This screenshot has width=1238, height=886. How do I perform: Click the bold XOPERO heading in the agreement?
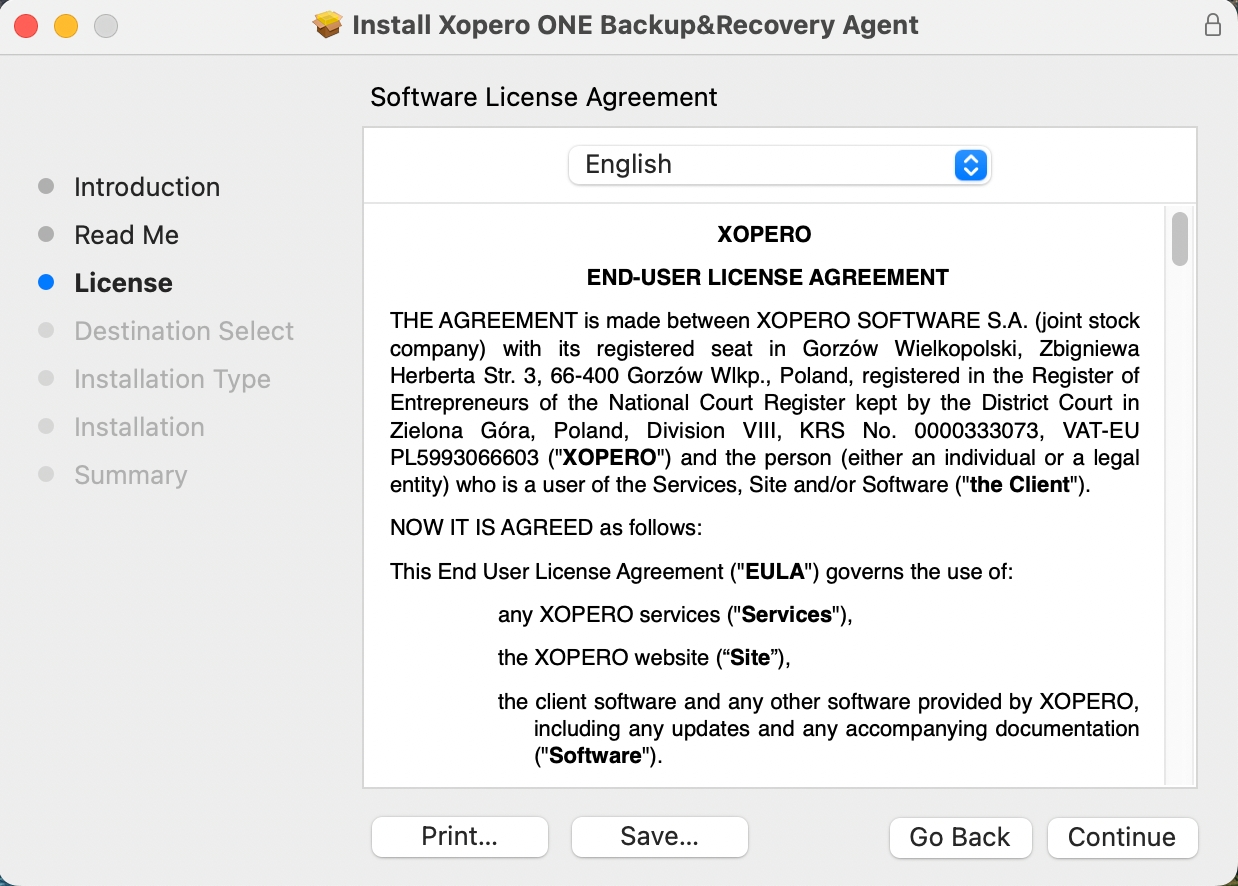click(764, 234)
